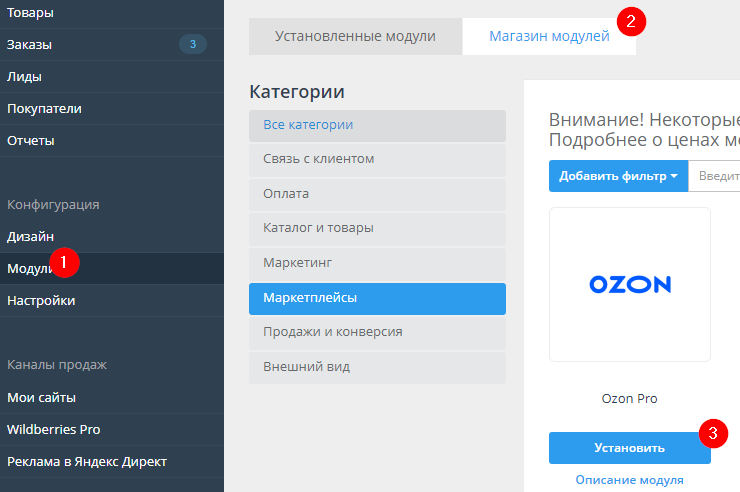Image resolution: width=740 pixels, height=492 pixels.
Task: Open Настройки in the sidebar
Action: coord(111,301)
